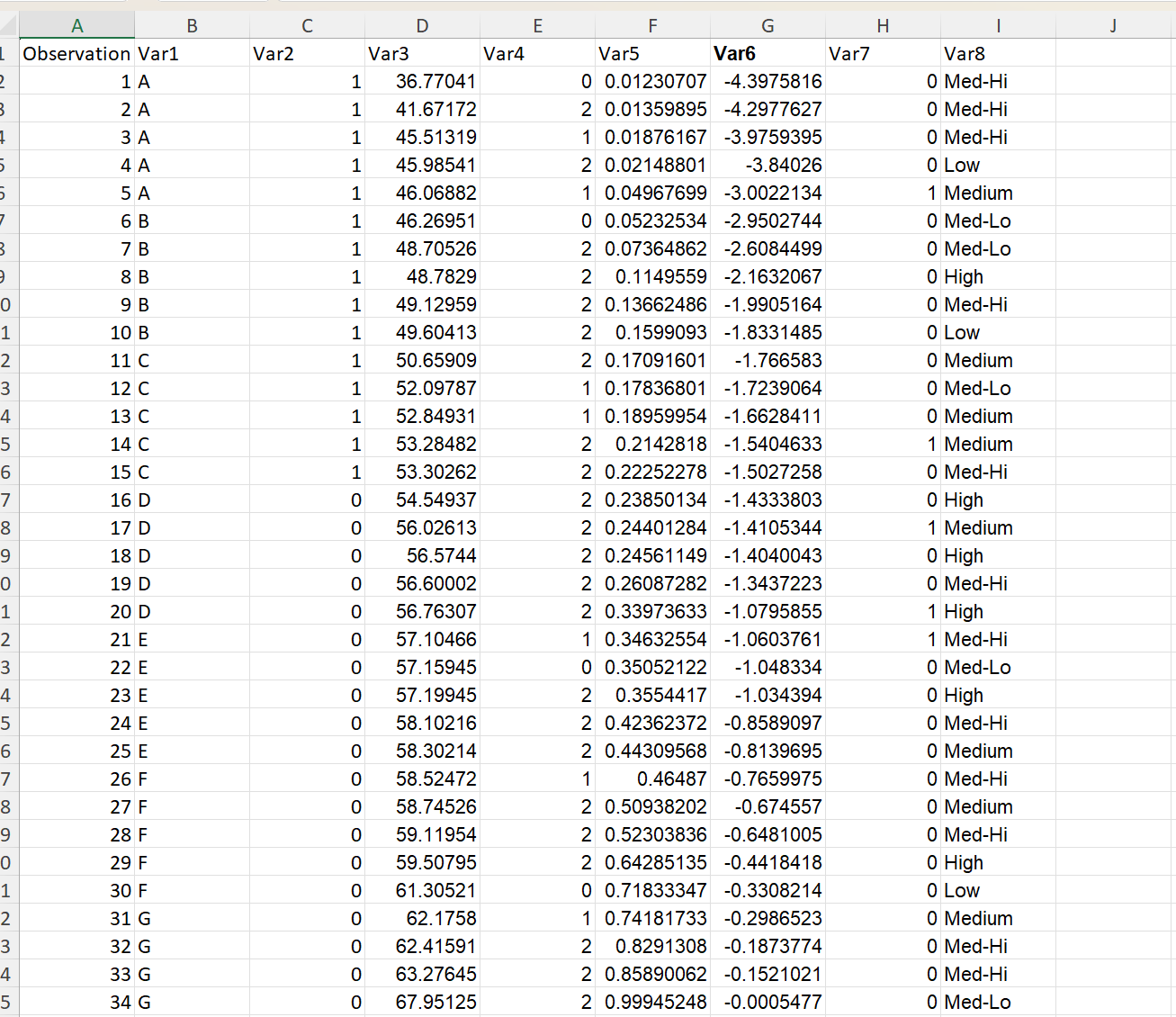Click the cell with value -4.3975816
The height and width of the screenshot is (1017, 1176).
(769, 81)
